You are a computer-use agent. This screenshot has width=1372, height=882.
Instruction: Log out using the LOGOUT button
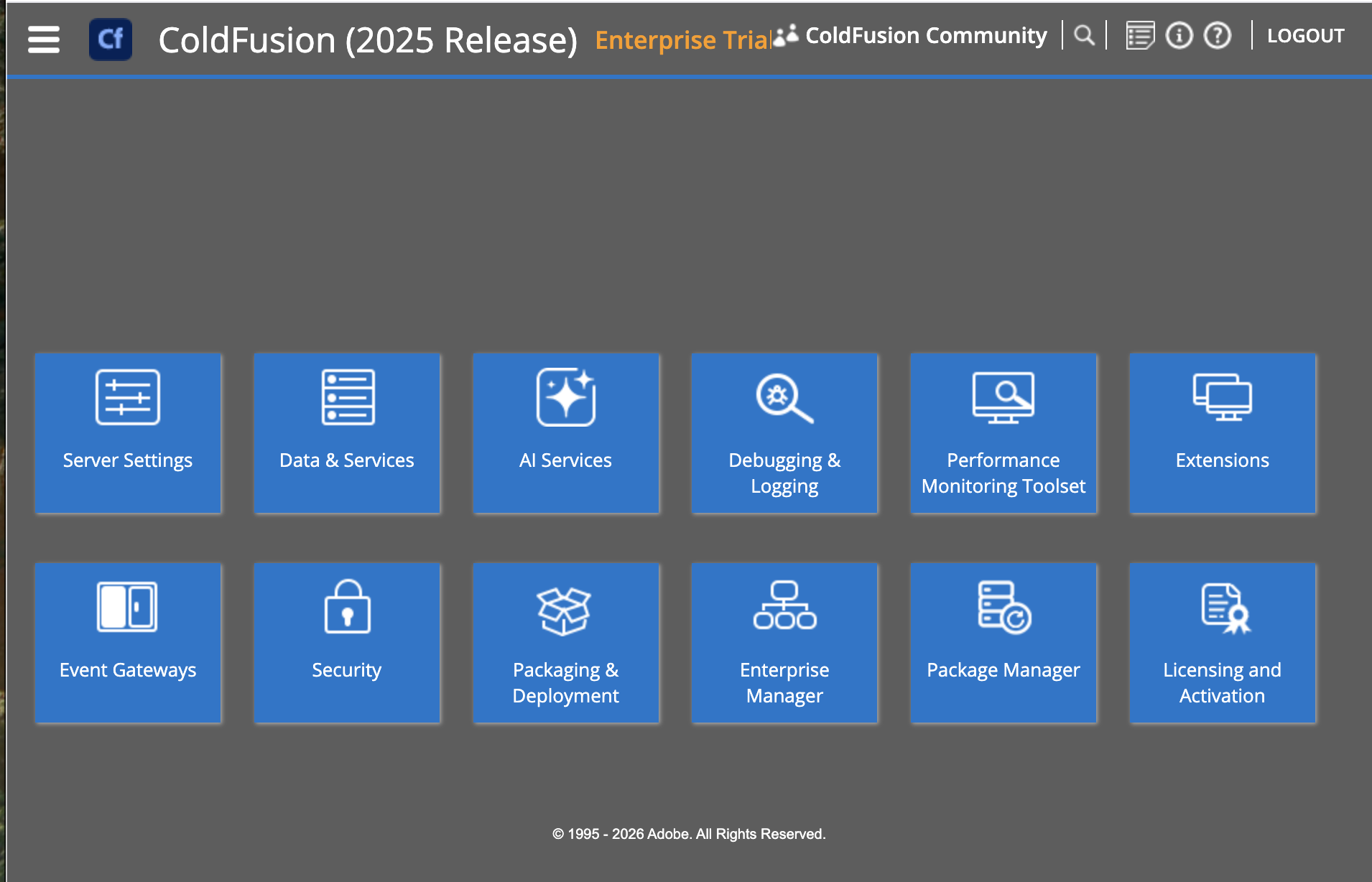coord(1305,35)
